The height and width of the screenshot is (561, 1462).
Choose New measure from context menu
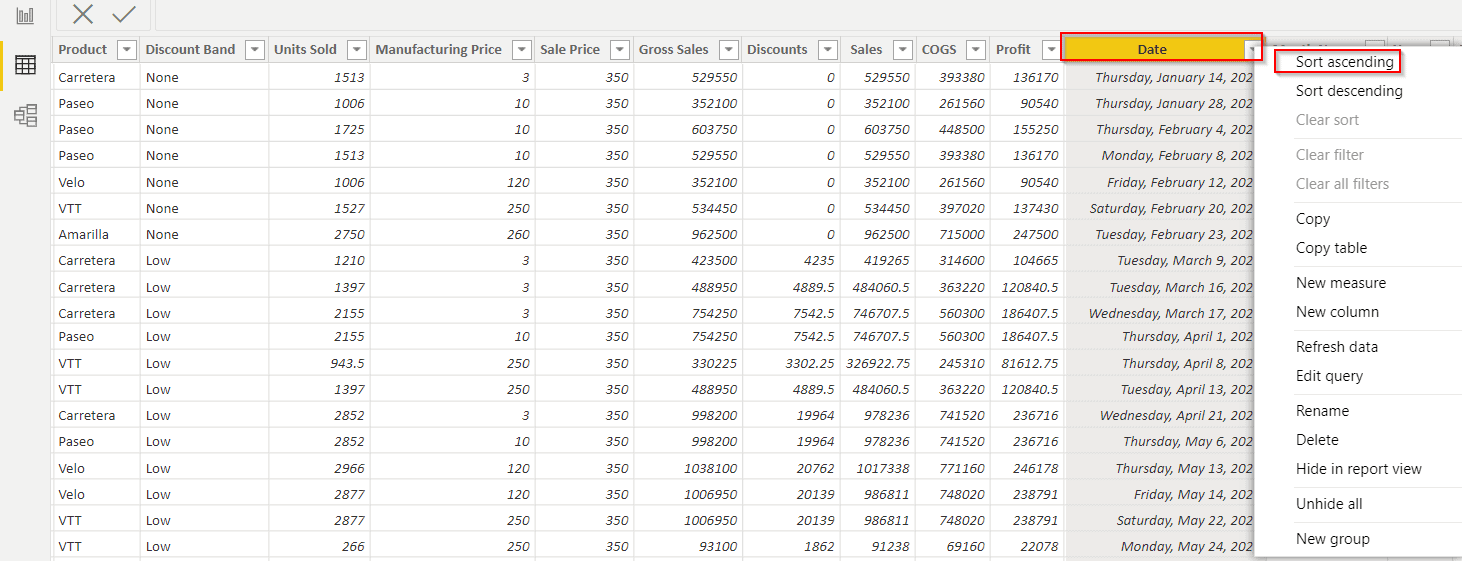[1341, 283]
